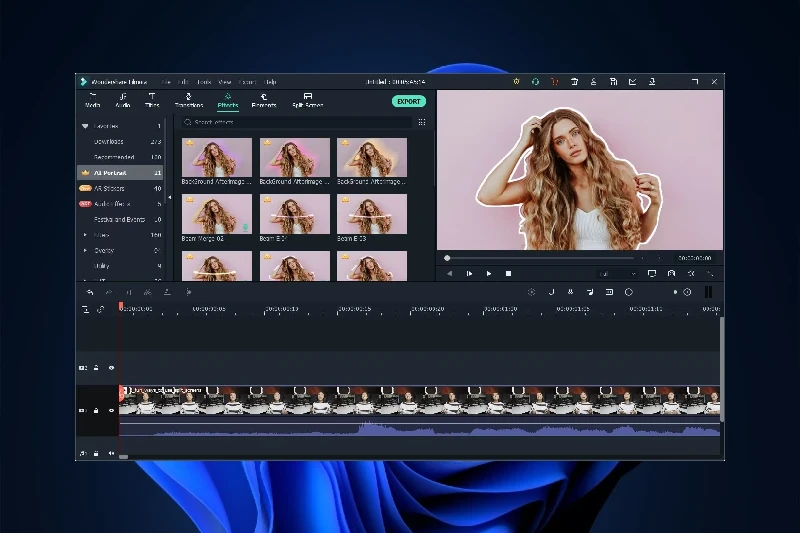Screen dimensions: 800x533
Task: Open the View menu
Action: coord(224,82)
